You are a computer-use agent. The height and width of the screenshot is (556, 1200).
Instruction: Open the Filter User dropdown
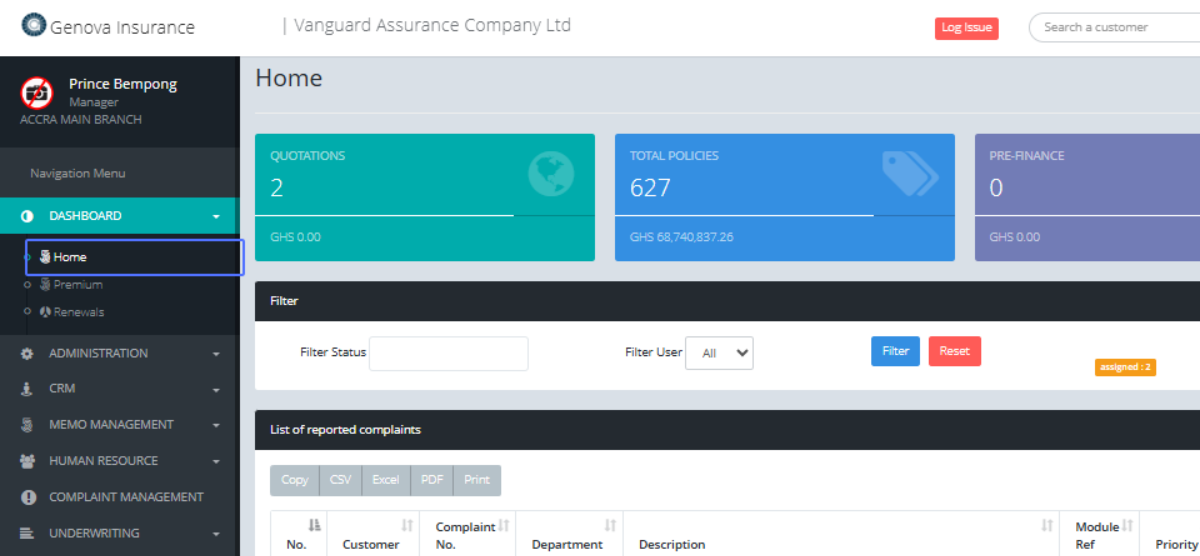(718, 353)
